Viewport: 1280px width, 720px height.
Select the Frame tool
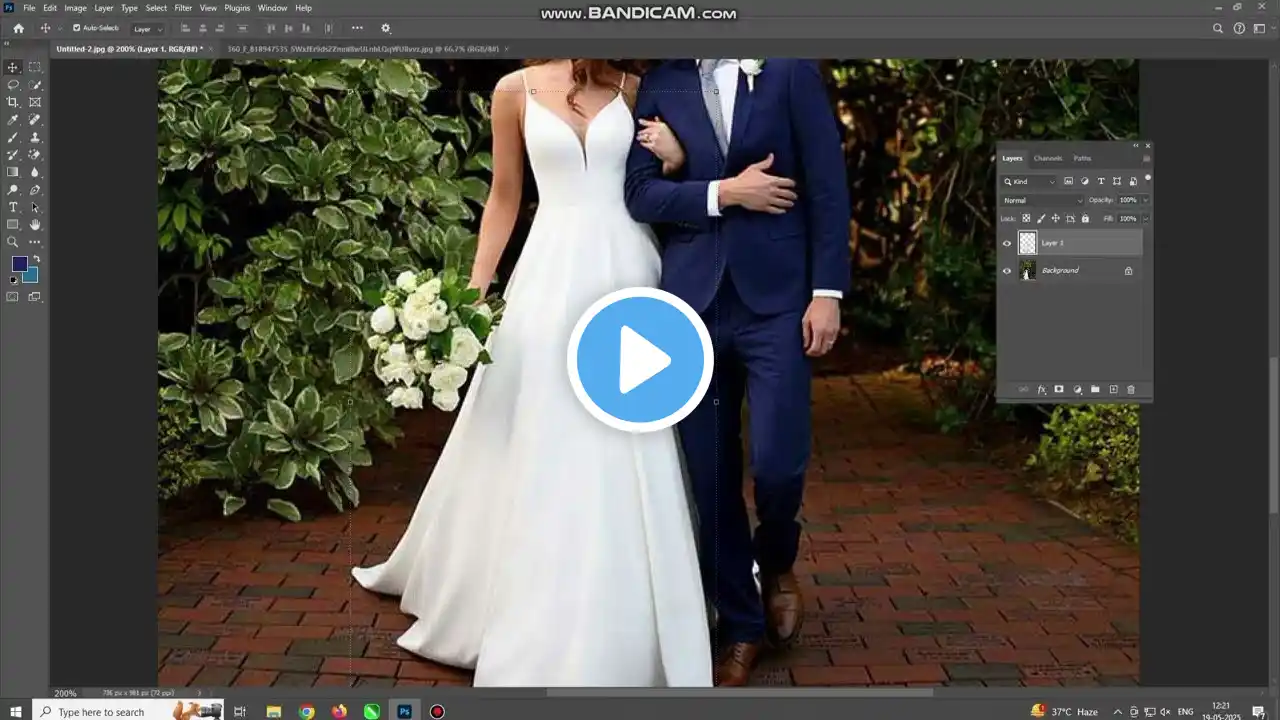pyautogui.click(x=35, y=102)
